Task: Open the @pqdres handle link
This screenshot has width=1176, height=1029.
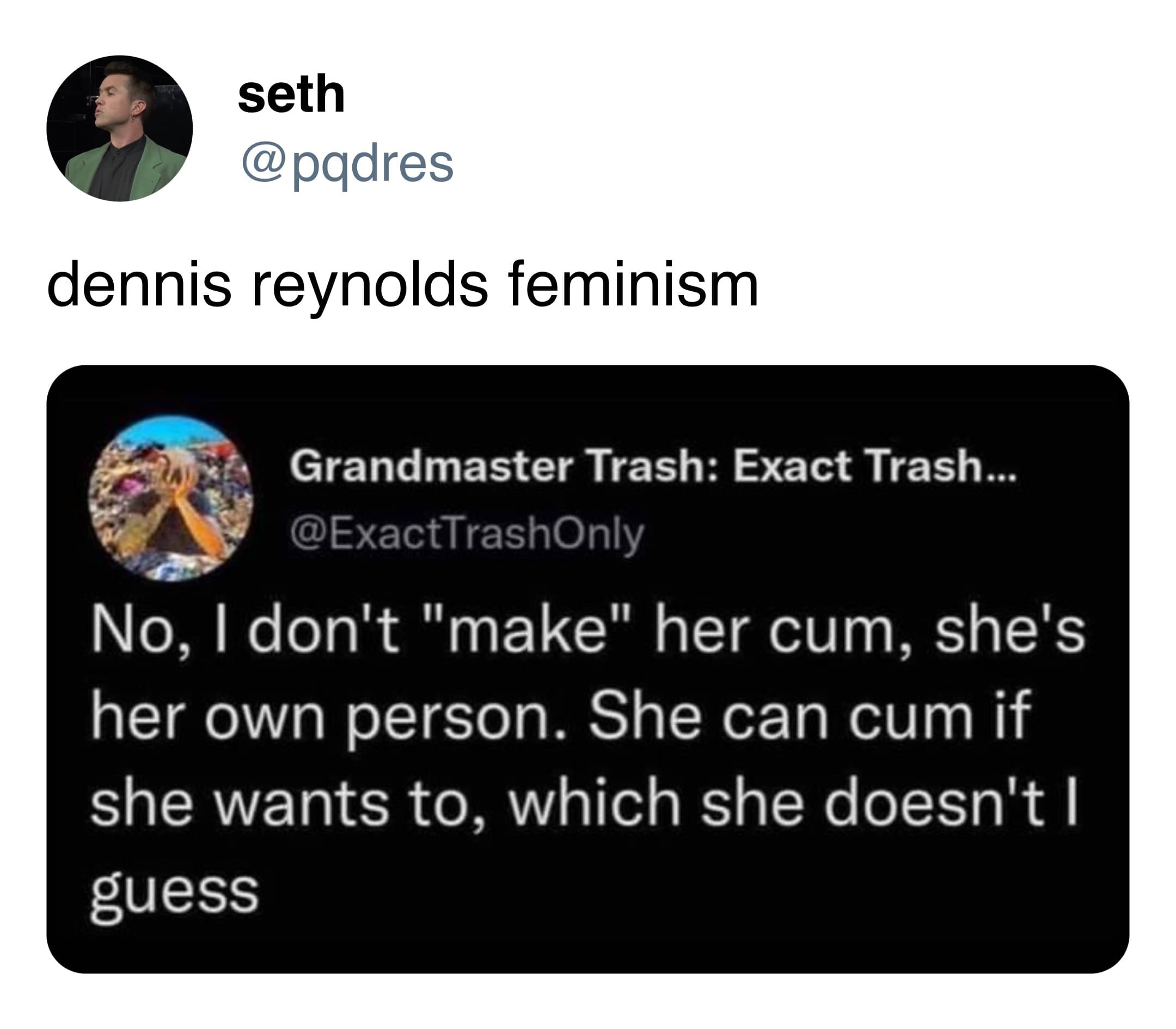Action: [x=347, y=164]
